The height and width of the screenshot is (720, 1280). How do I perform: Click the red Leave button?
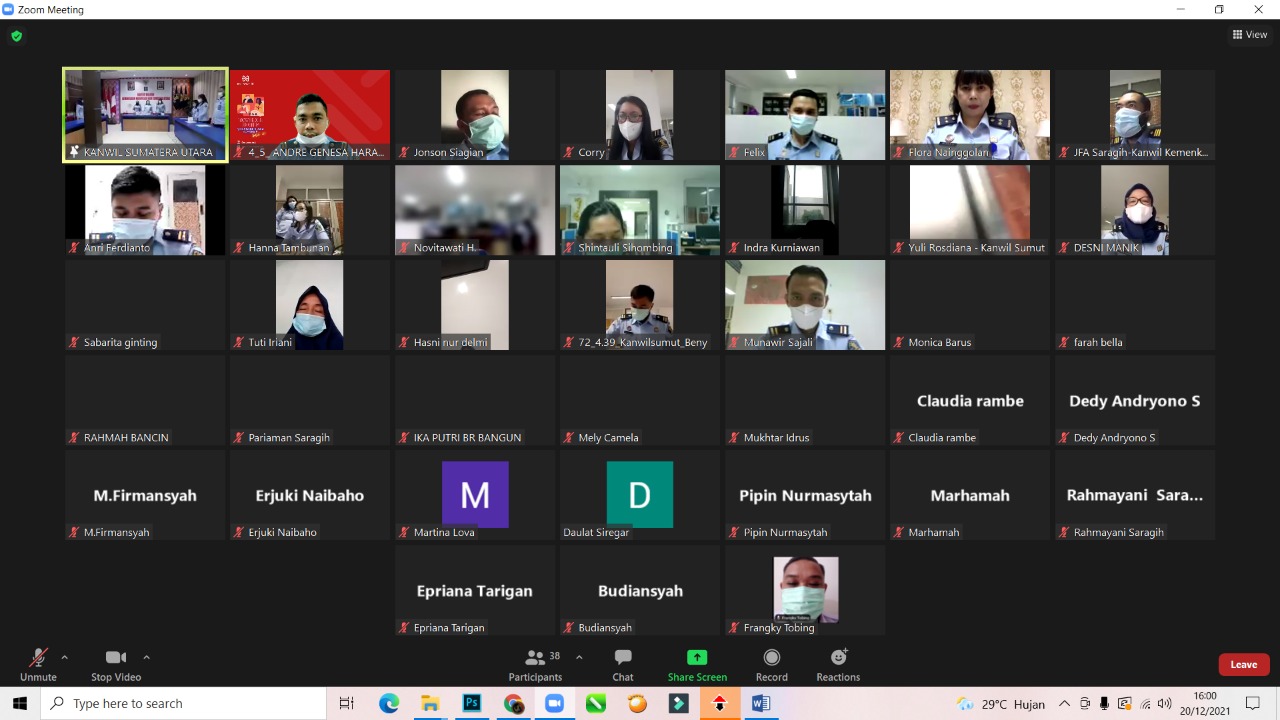click(x=1243, y=665)
